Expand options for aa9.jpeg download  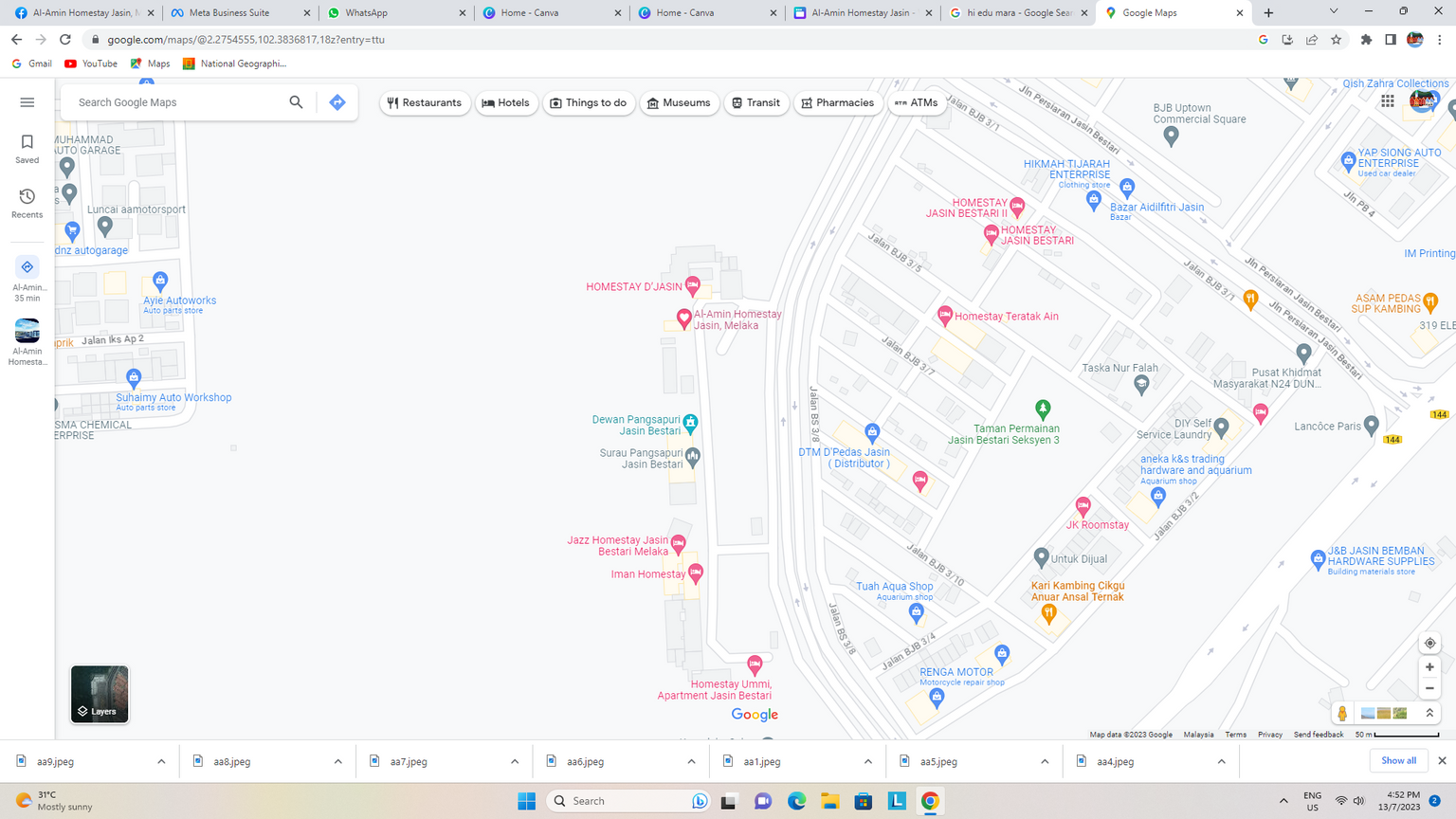coord(161,761)
